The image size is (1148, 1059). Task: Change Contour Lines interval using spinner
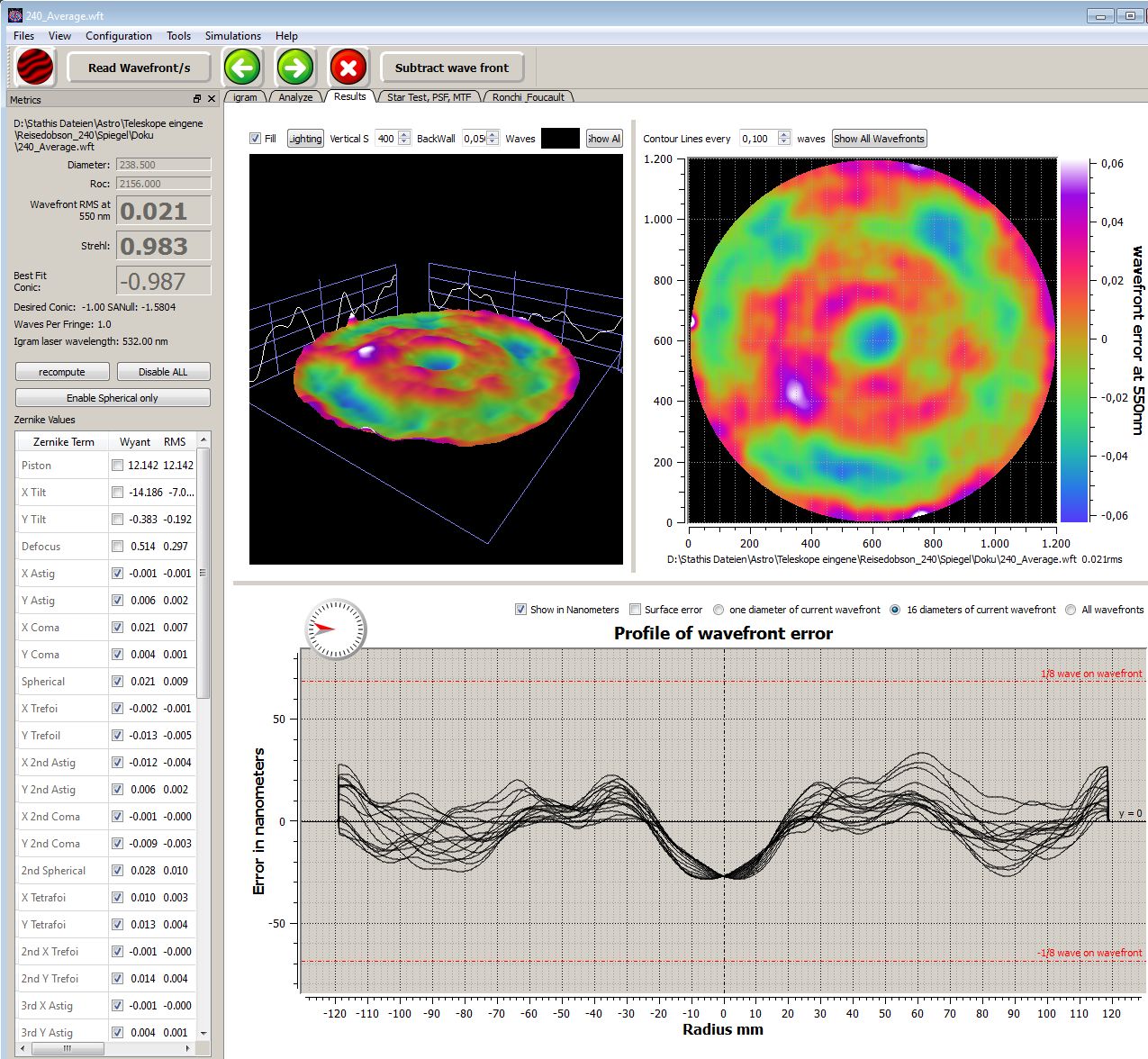[x=784, y=139]
